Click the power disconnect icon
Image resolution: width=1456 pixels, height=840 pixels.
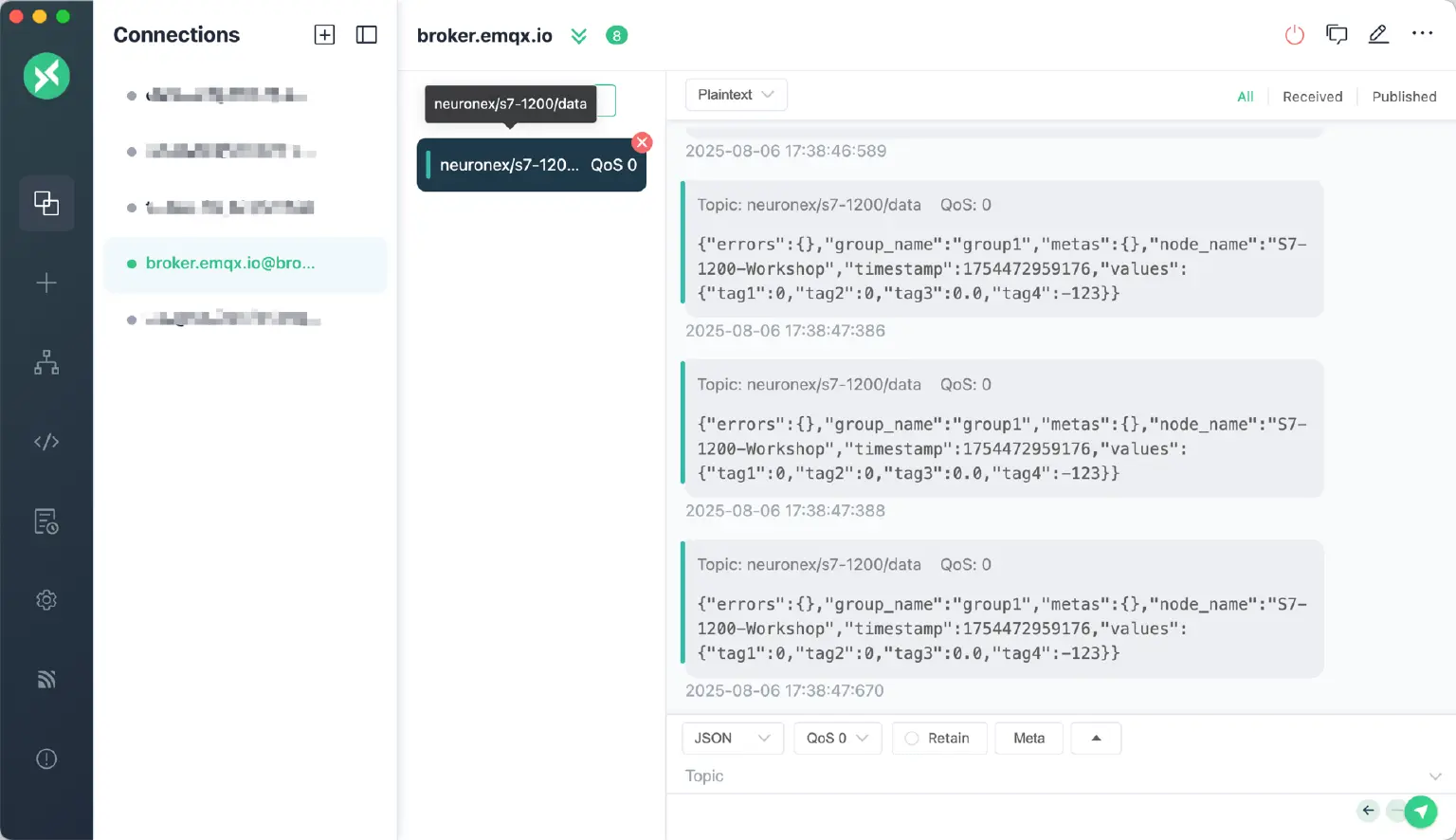1294,35
